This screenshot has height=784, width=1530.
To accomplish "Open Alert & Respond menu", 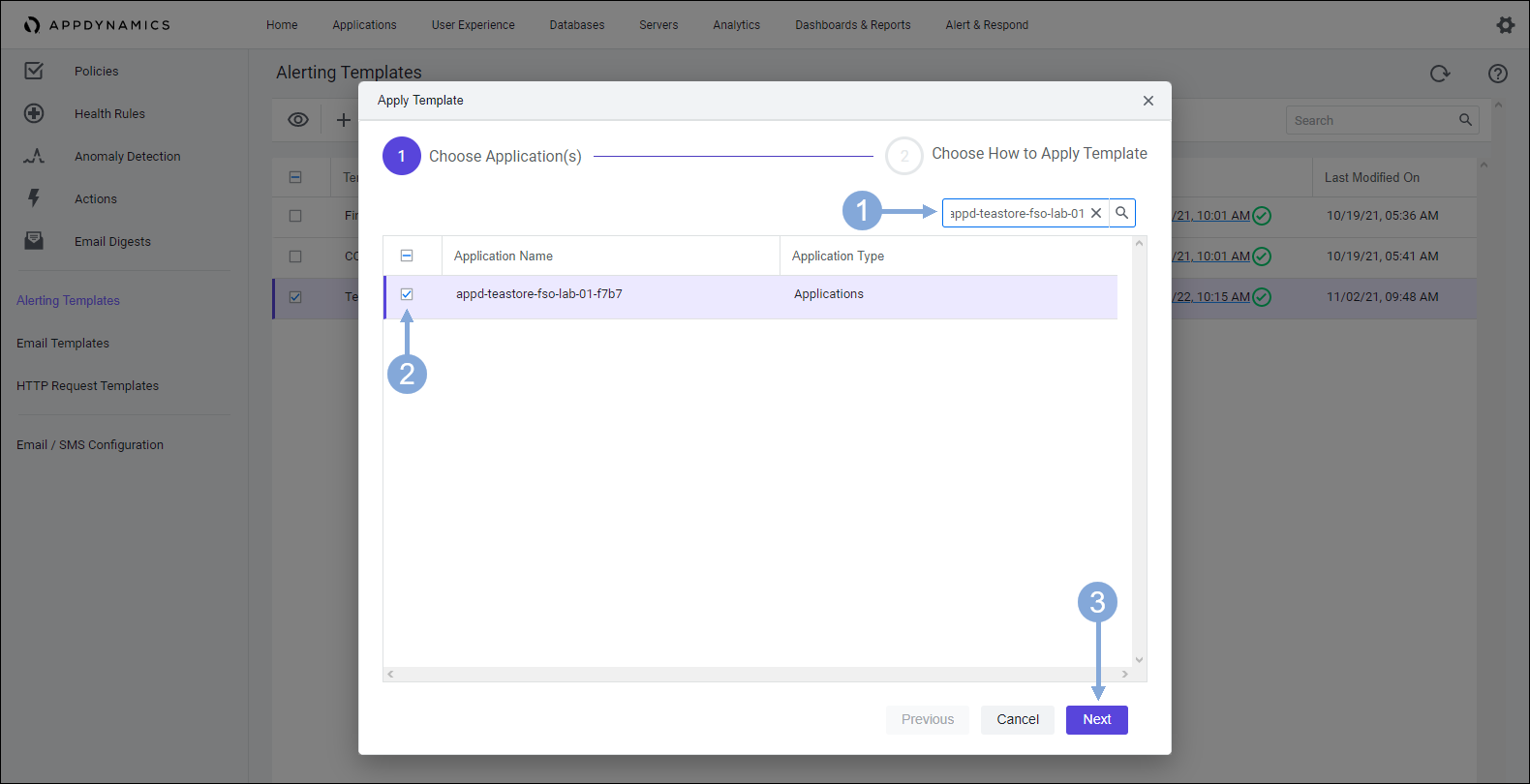I will coord(987,25).
